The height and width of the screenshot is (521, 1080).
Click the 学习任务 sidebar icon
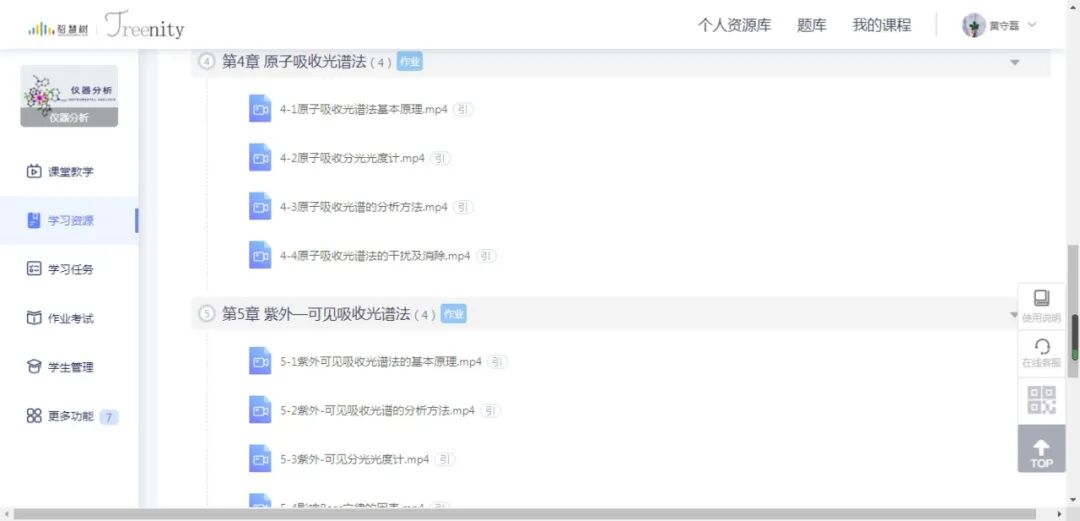click(34, 269)
